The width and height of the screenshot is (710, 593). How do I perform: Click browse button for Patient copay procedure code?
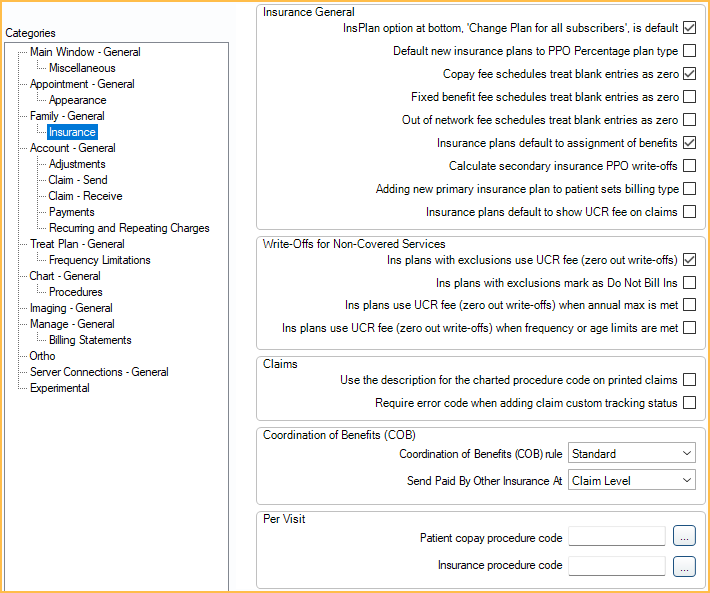(x=684, y=537)
